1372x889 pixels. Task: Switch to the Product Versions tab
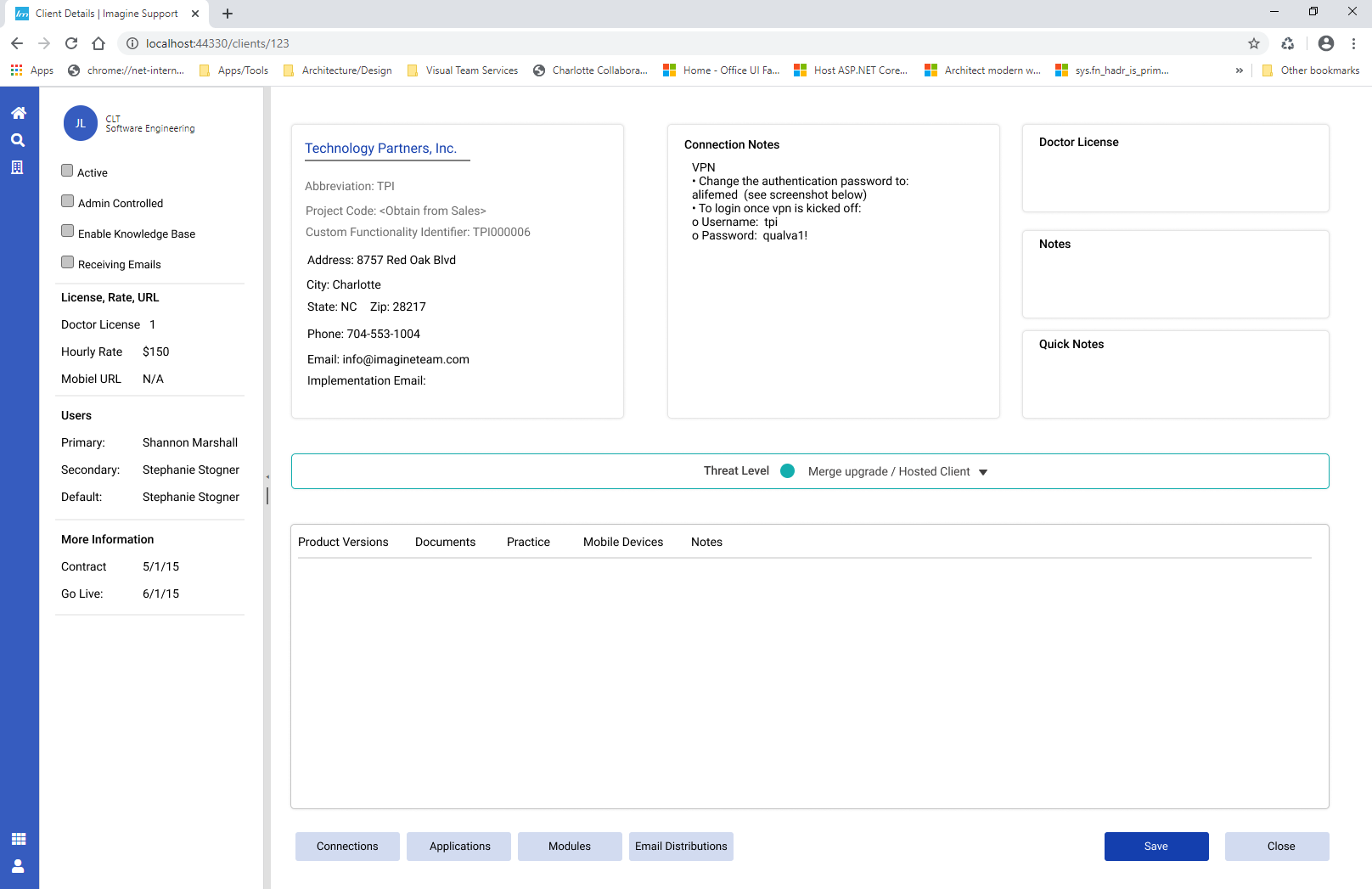(343, 542)
